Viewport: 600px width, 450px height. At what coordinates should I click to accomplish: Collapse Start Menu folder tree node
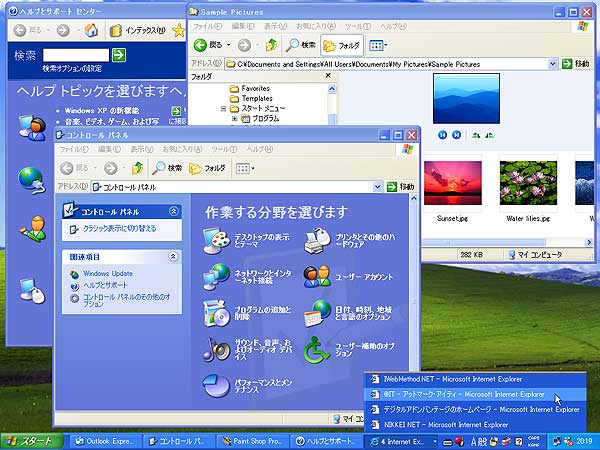click(223, 109)
